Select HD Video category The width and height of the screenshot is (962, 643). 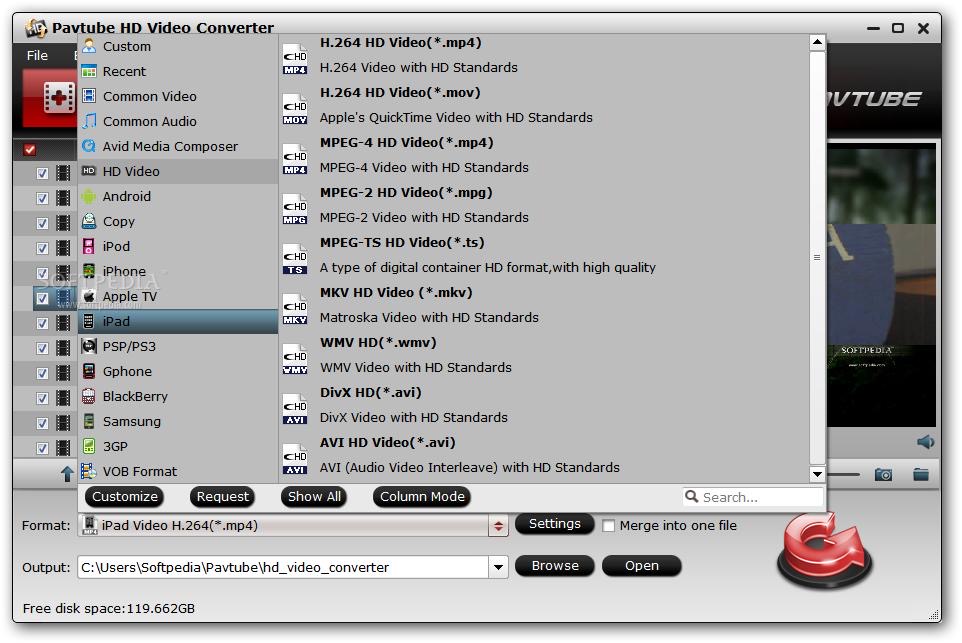pyautogui.click(x=179, y=171)
